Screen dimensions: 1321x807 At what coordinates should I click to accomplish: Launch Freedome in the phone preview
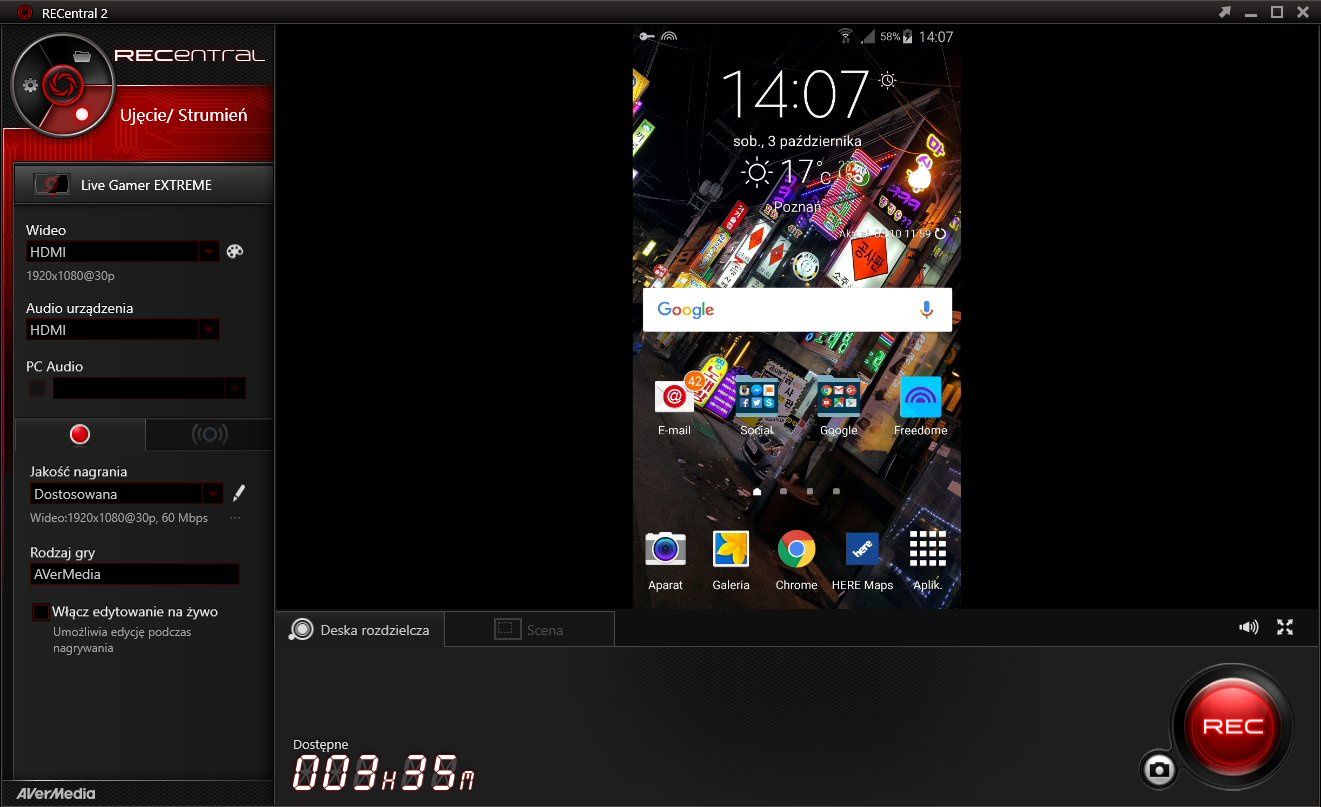pyautogui.click(x=920, y=405)
